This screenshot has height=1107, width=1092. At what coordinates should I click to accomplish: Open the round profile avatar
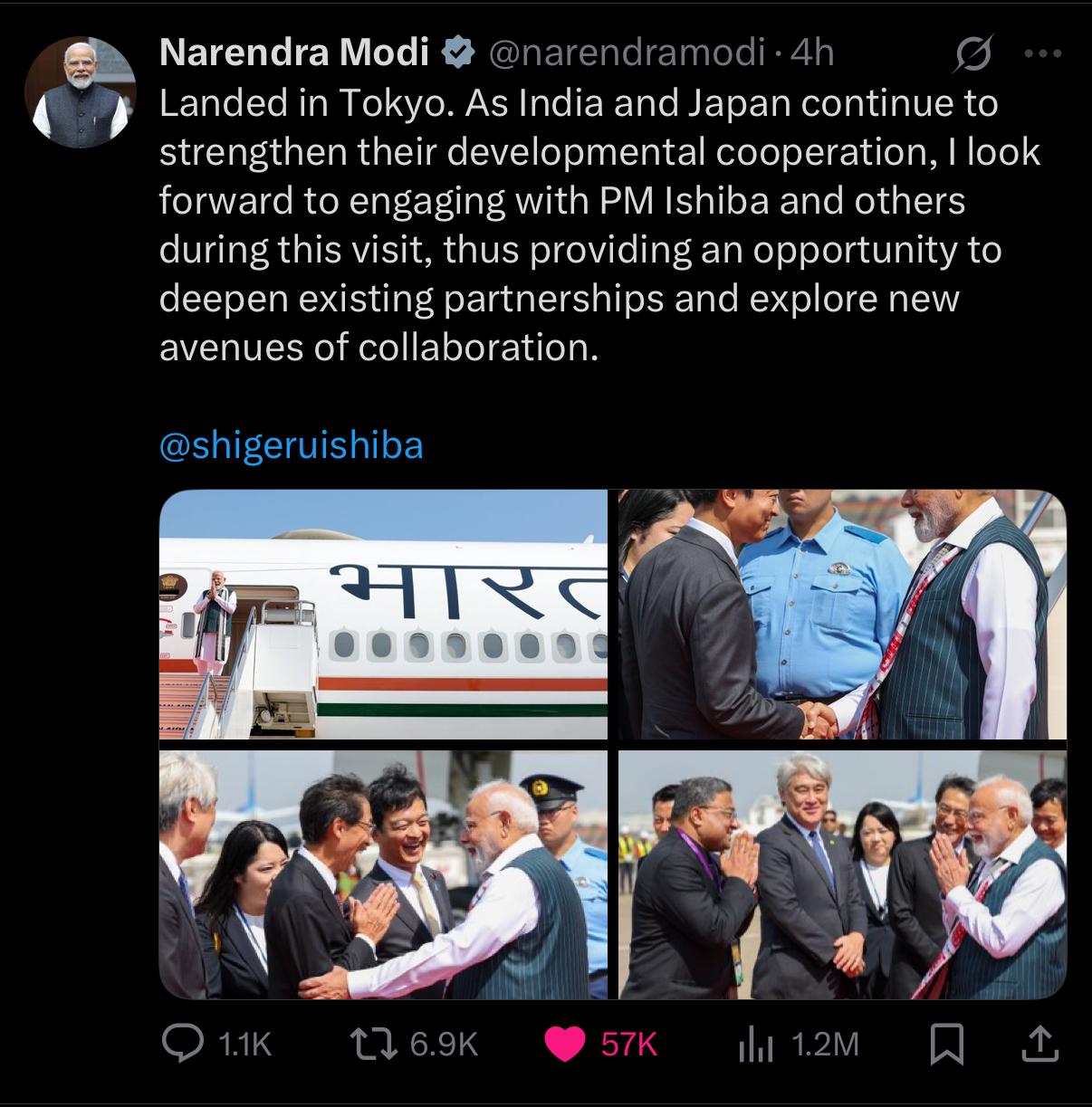click(81, 92)
